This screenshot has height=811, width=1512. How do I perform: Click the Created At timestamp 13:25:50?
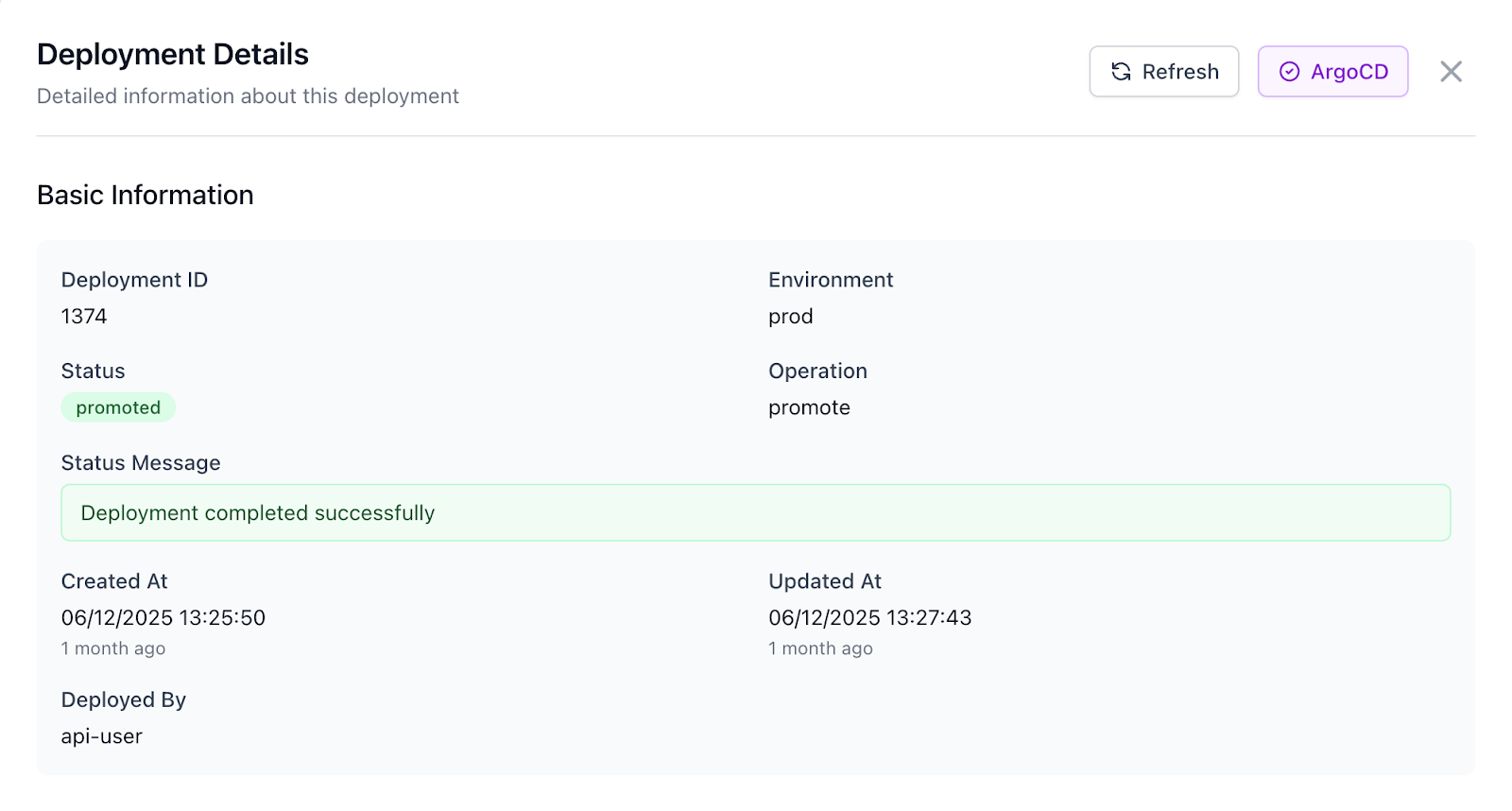pyautogui.click(x=163, y=618)
